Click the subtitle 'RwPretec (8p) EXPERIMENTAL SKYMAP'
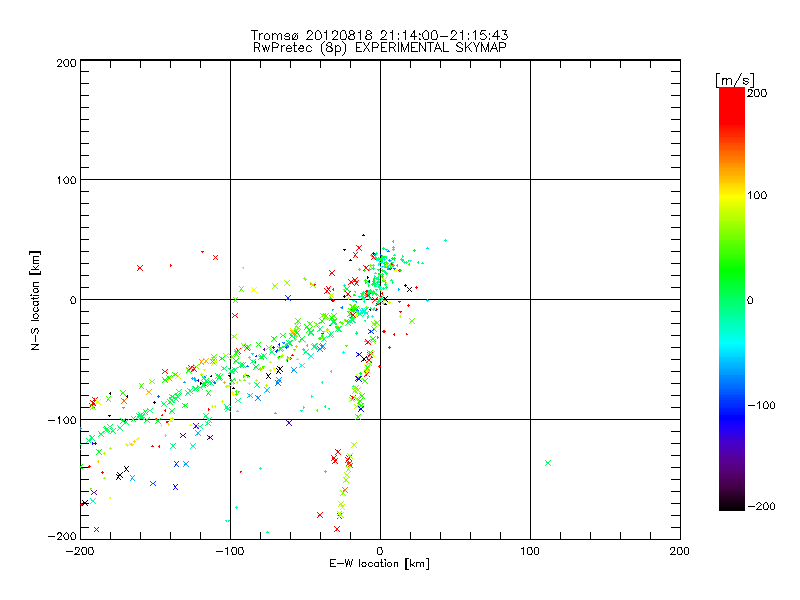 coord(380,48)
